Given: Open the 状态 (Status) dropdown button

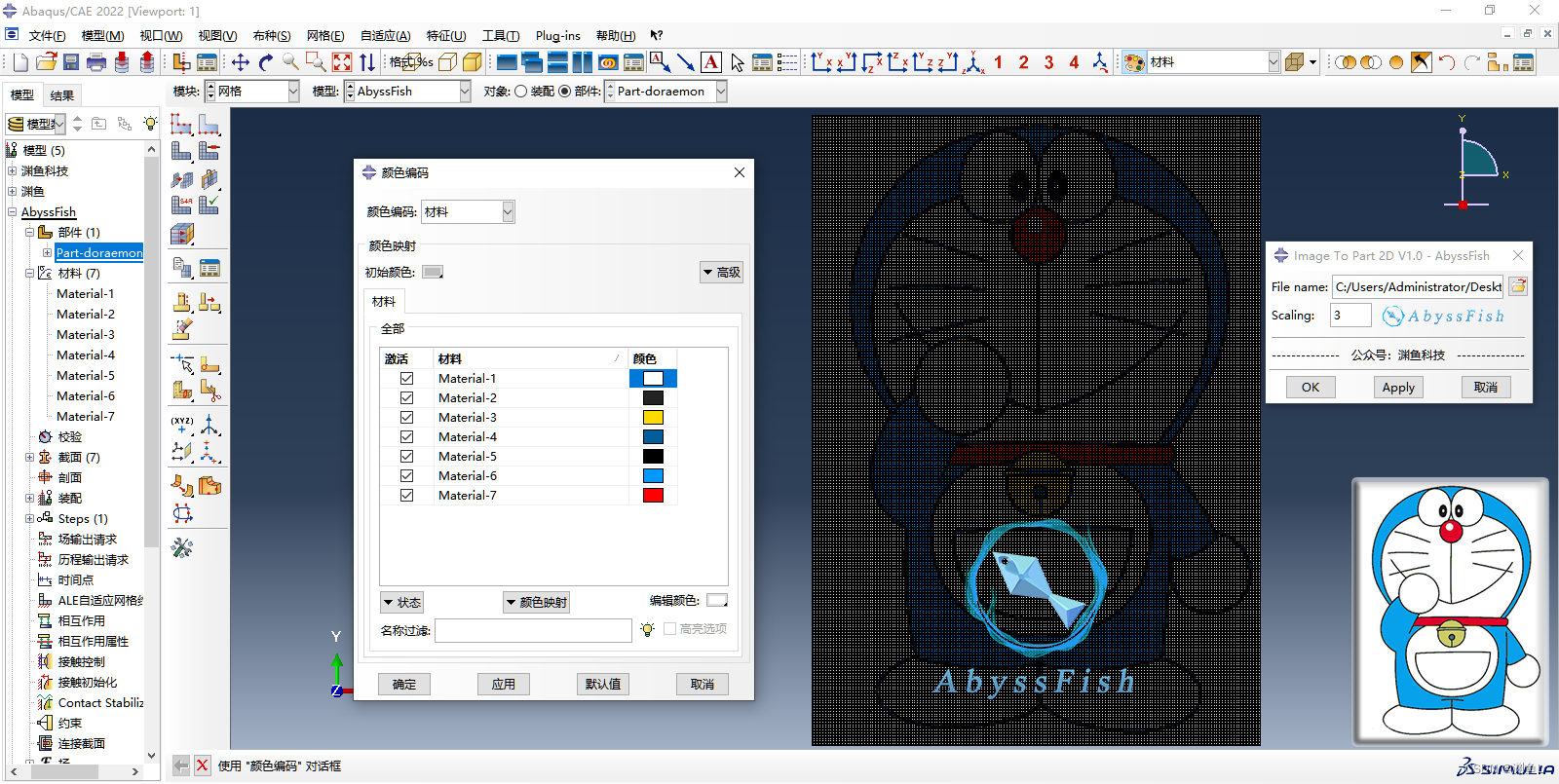Looking at the screenshot, I should (x=401, y=602).
